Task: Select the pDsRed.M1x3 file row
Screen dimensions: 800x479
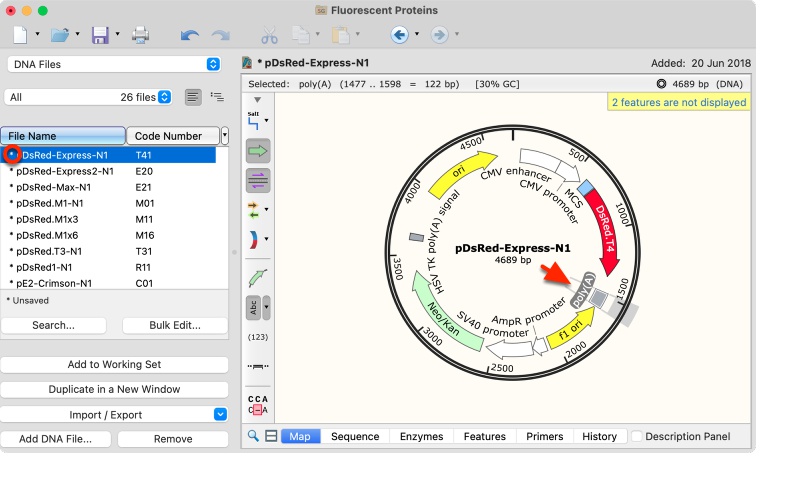Action: point(108,219)
